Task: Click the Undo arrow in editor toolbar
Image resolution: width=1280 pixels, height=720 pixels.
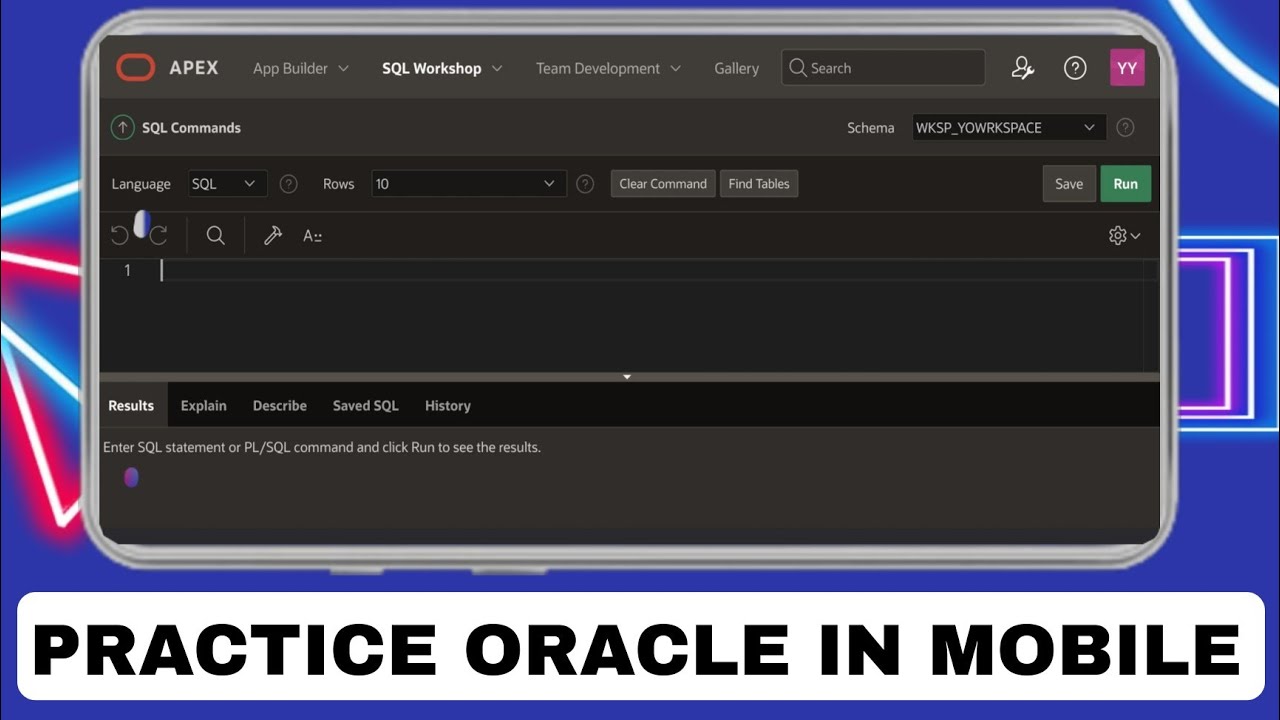Action: click(x=120, y=235)
